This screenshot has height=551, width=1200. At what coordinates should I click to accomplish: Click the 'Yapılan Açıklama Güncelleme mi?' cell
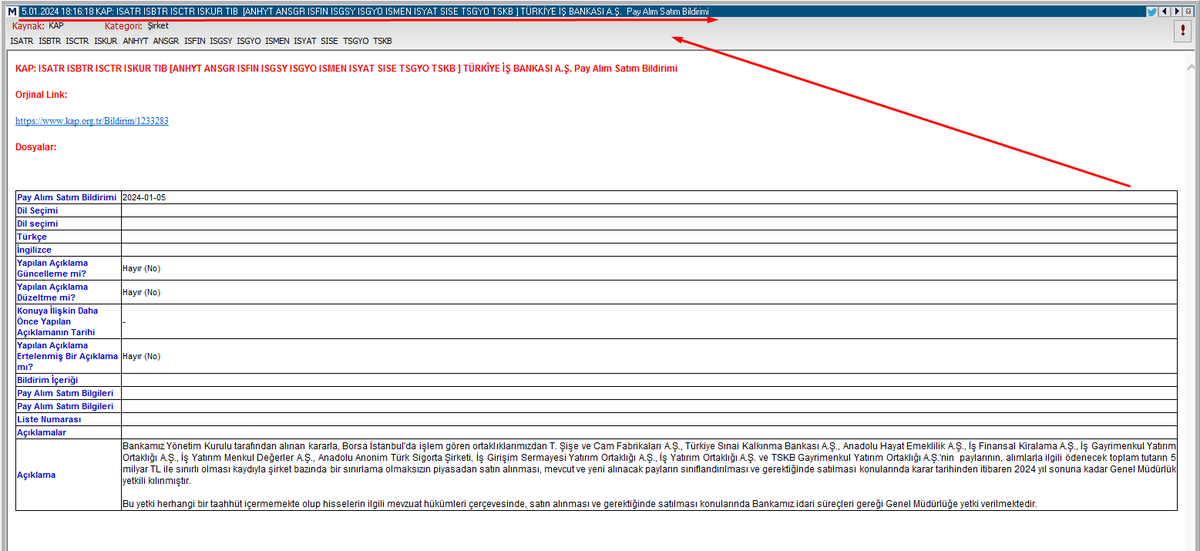coord(67,268)
